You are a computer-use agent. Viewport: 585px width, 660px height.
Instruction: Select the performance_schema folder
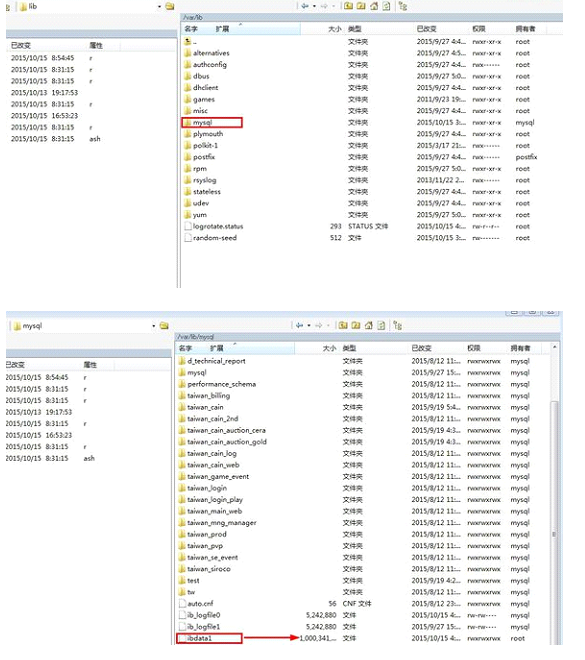click(x=217, y=384)
